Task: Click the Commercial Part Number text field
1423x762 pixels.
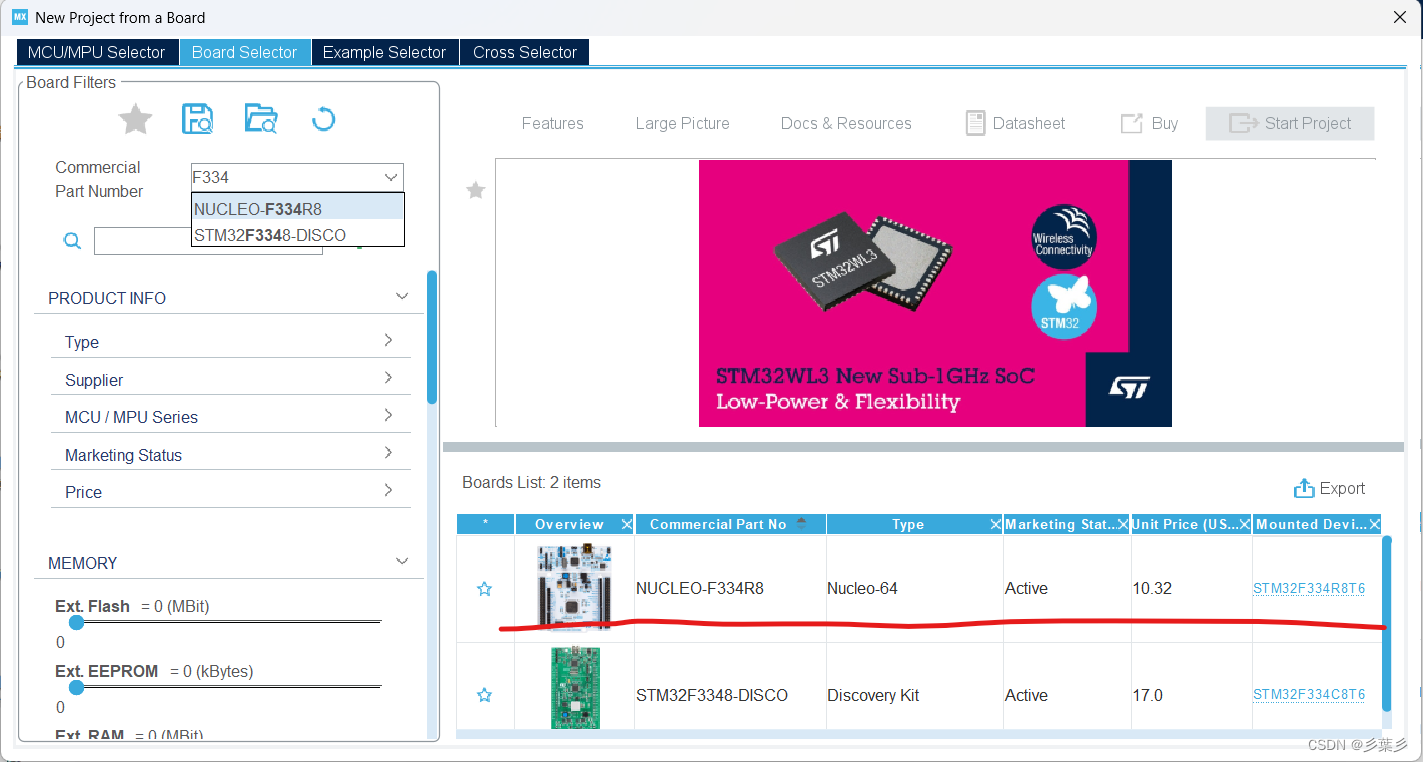Action: tap(285, 177)
